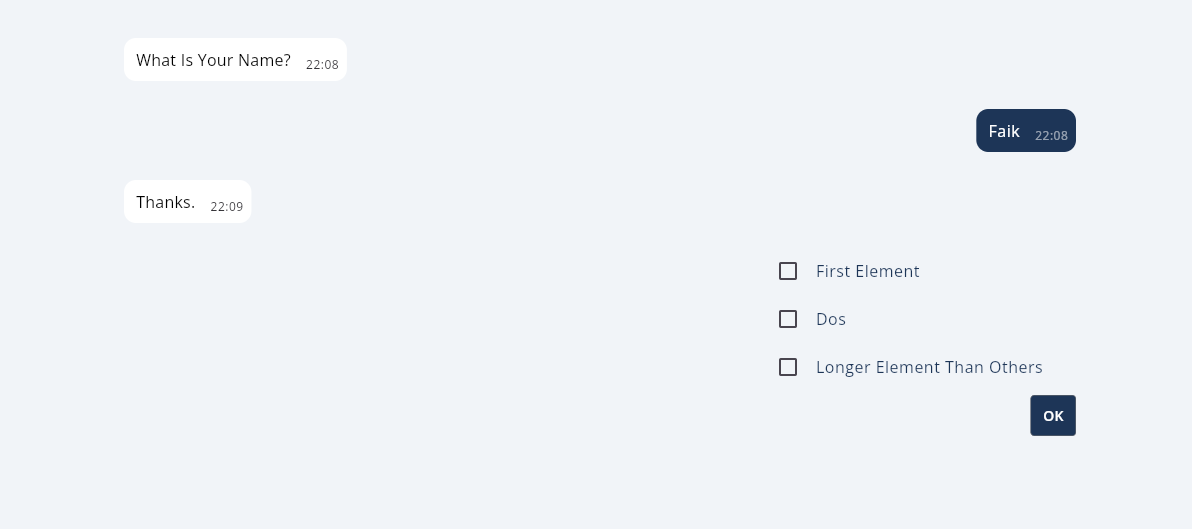Click the word Longer in the third option
This screenshot has width=1192, height=529.
pos(843,367)
